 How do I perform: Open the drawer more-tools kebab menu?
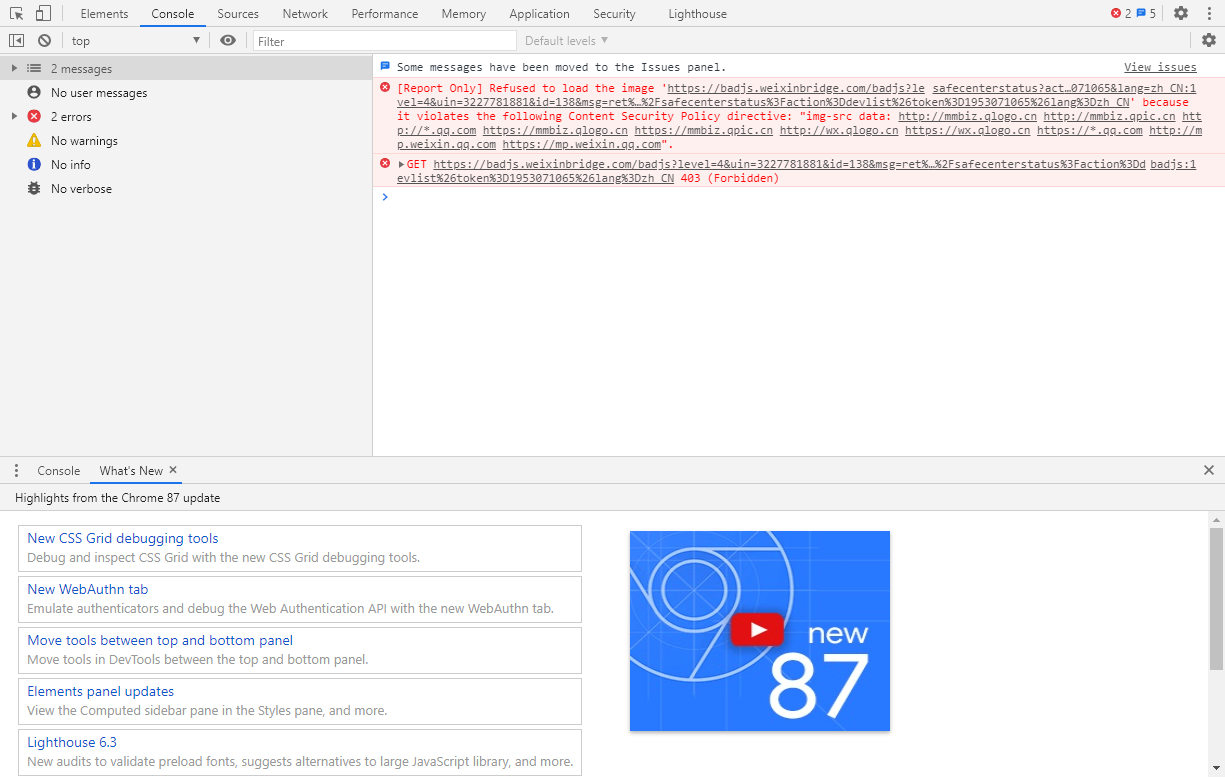tap(16, 470)
